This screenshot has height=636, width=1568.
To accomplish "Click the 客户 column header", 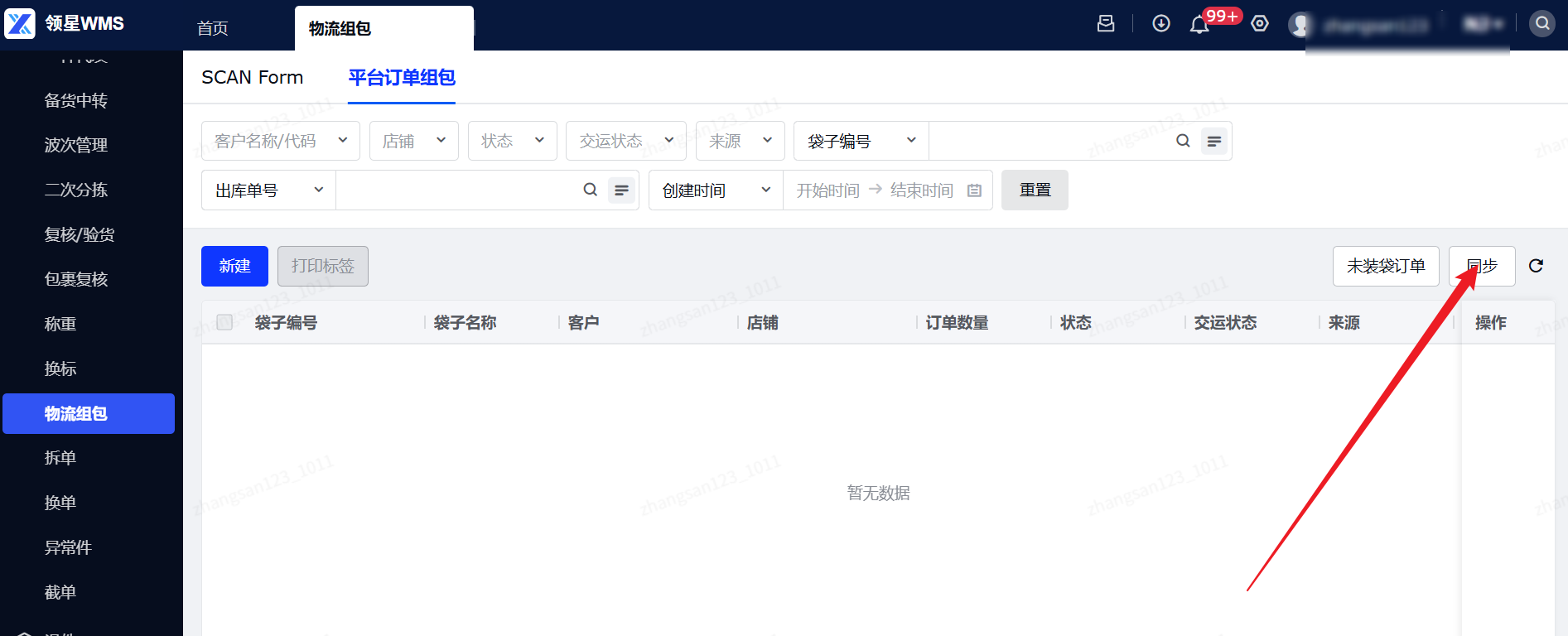I will 583,322.
